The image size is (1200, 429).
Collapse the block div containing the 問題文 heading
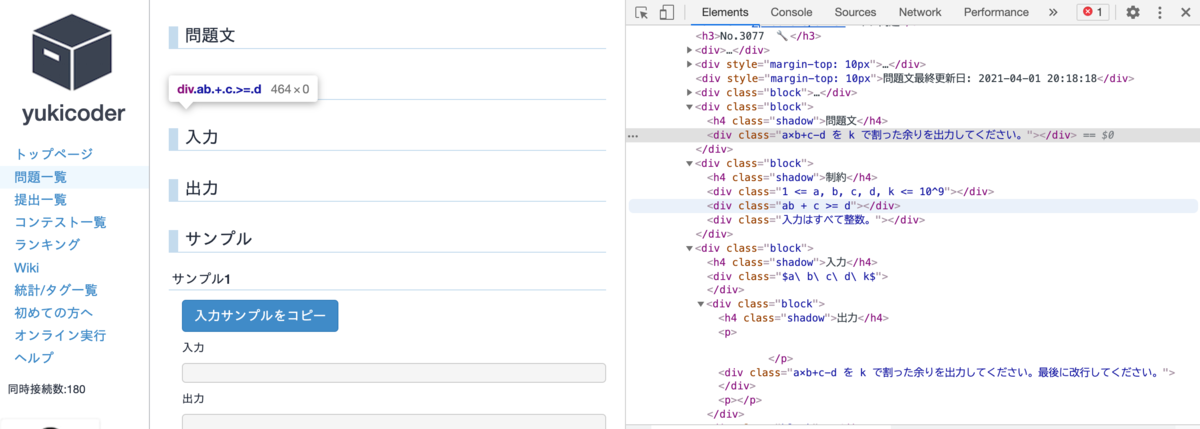pyautogui.click(x=690, y=106)
